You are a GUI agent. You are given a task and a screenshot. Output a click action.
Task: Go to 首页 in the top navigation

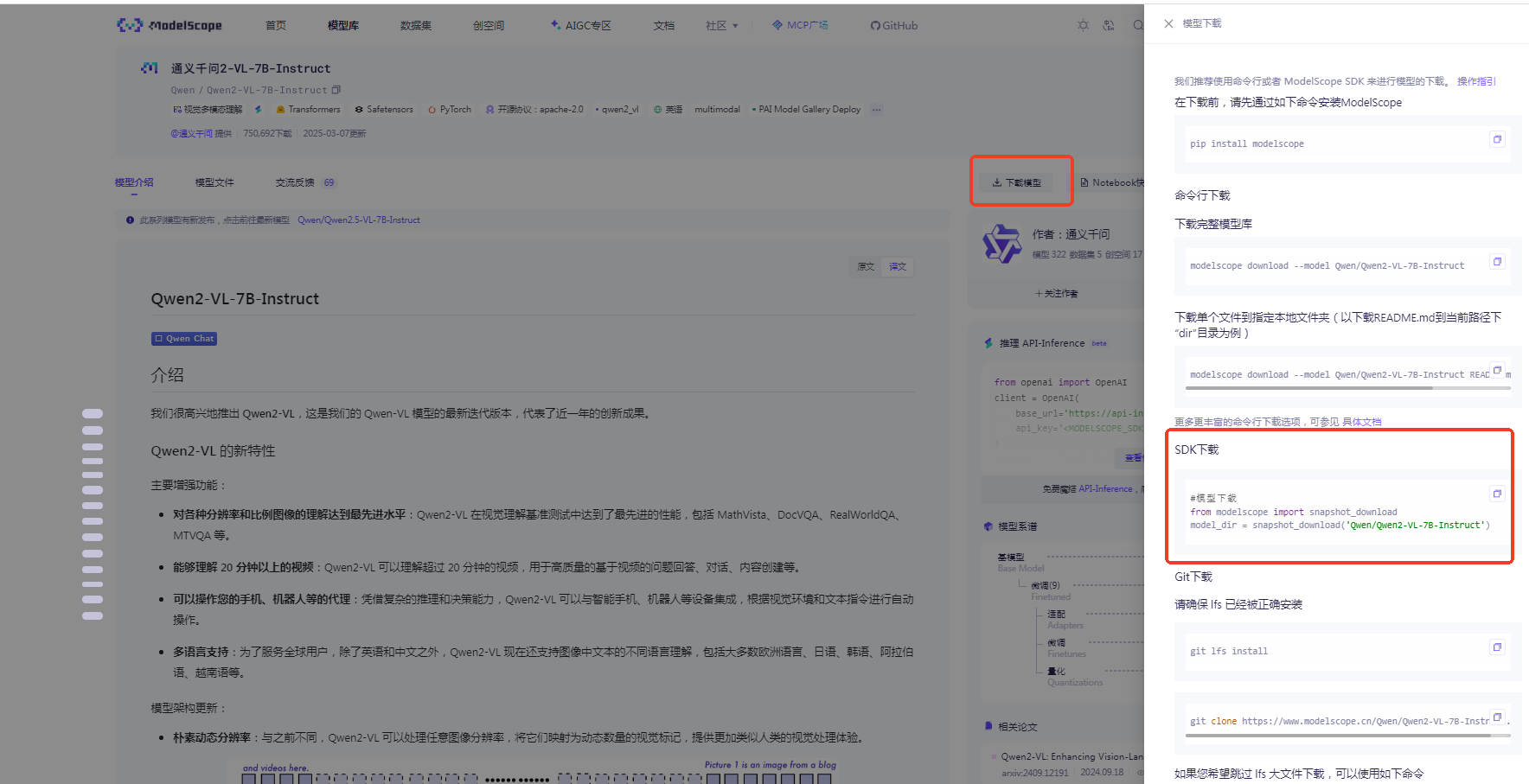point(276,26)
